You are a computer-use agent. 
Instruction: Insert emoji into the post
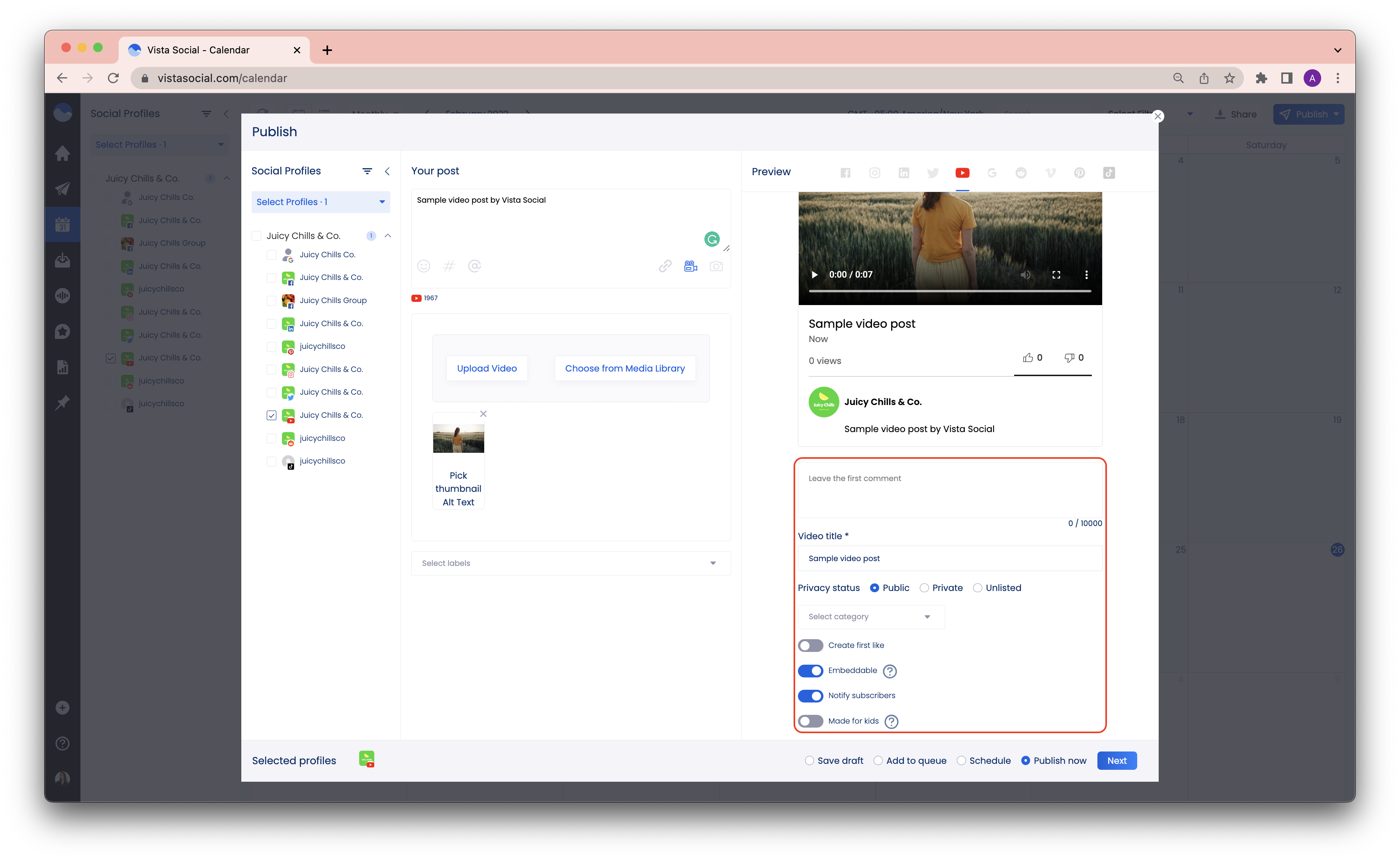(423, 266)
